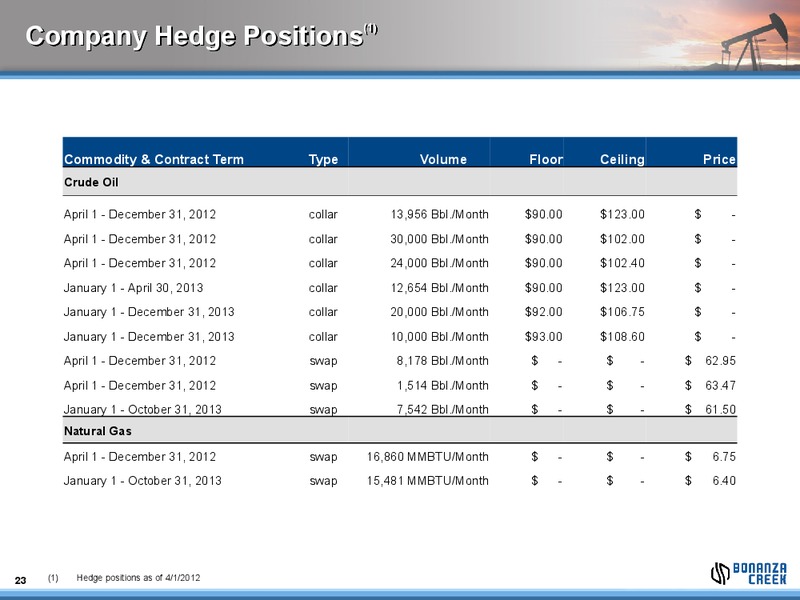Image resolution: width=800 pixels, height=600 pixels.
Task: Click the $106.75 ceiling value
Action: (622, 312)
